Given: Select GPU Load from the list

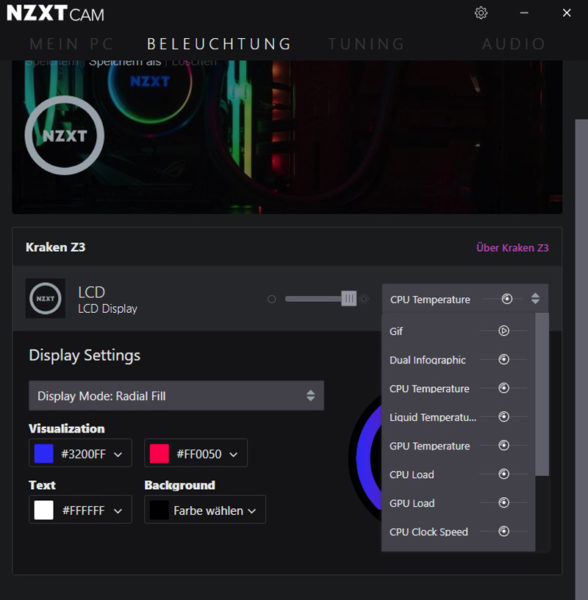Looking at the screenshot, I should [x=458, y=503].
